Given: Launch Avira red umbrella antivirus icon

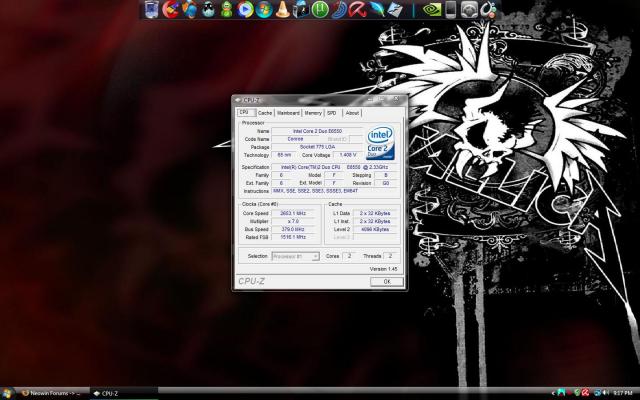Looking at the screenshot, I should [357, 9].
